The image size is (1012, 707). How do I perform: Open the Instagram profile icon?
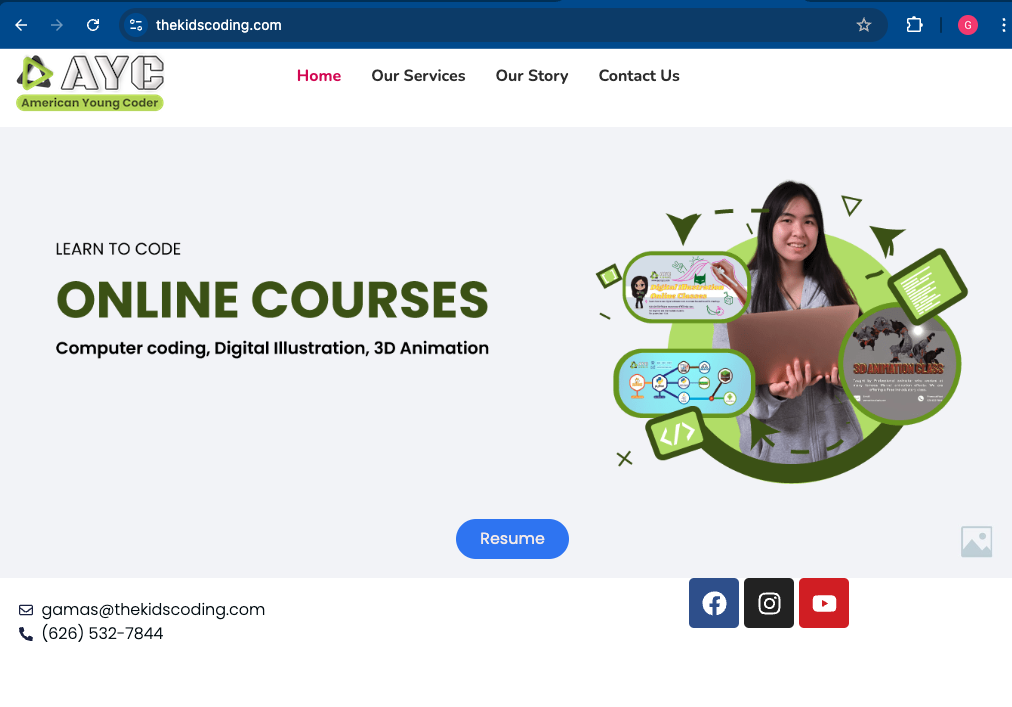(x=768, y=603)
